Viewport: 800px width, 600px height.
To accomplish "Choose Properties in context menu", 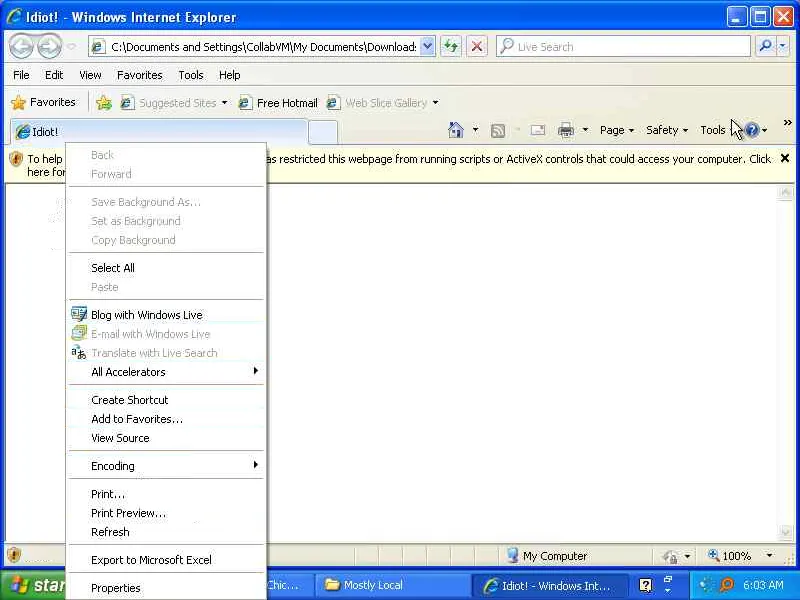I will pyautogui.click(x=166, y=588).
